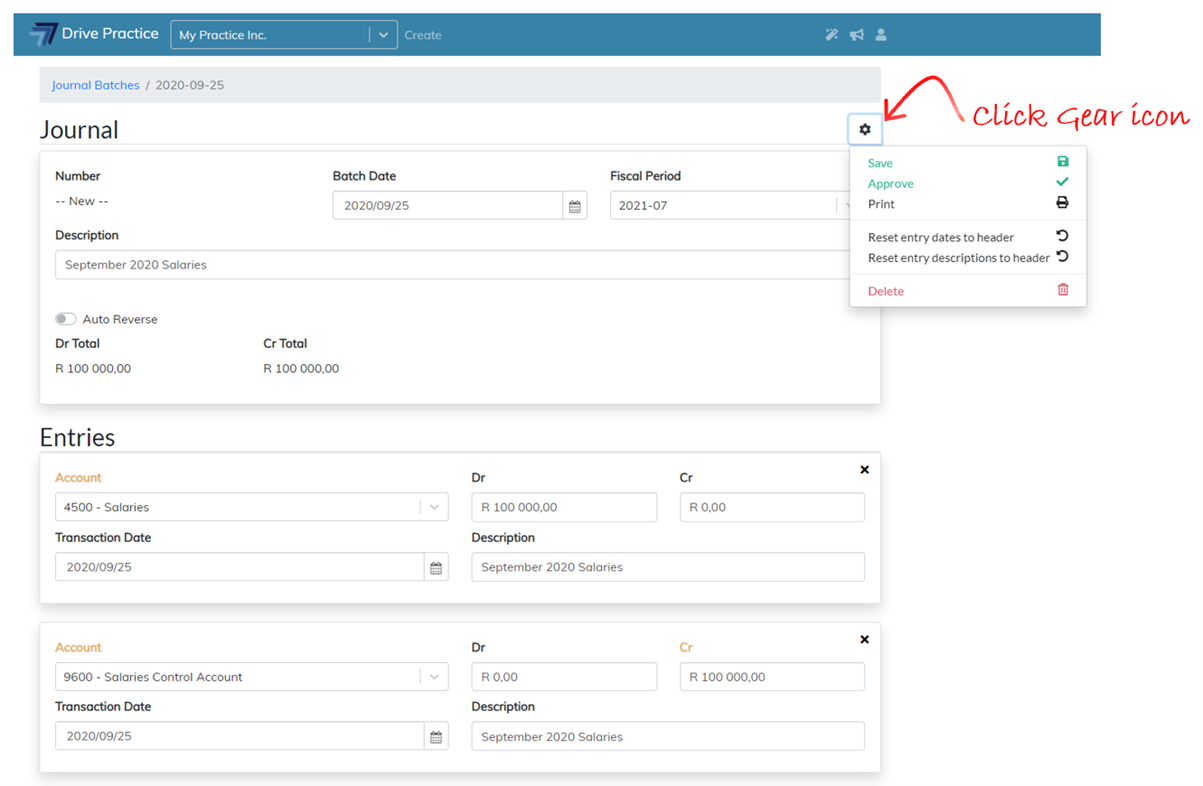Open the megaphone announcements icon

[x=857, y=35]
